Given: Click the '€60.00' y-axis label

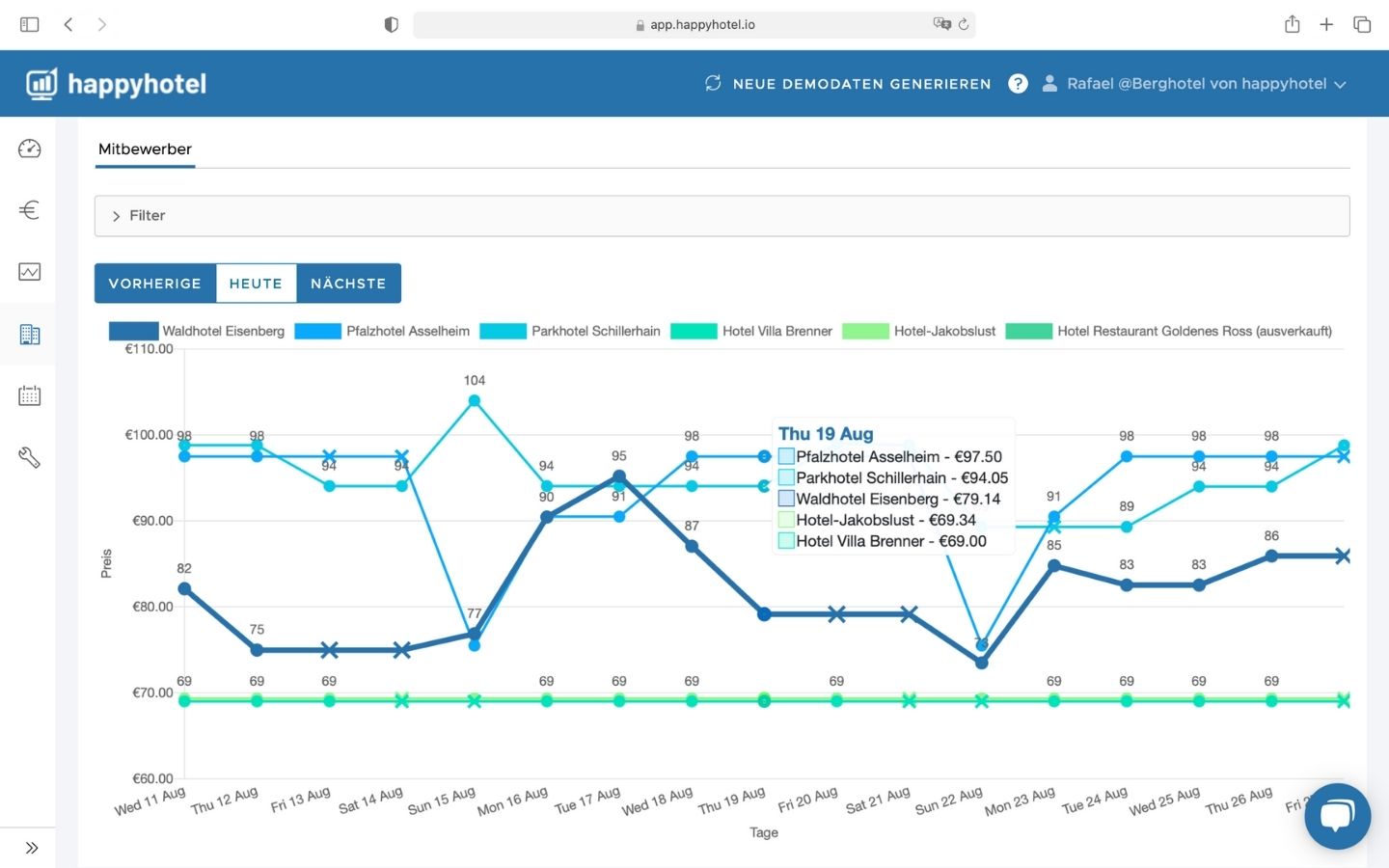Looking at the screenshot, I should (152, 778).
